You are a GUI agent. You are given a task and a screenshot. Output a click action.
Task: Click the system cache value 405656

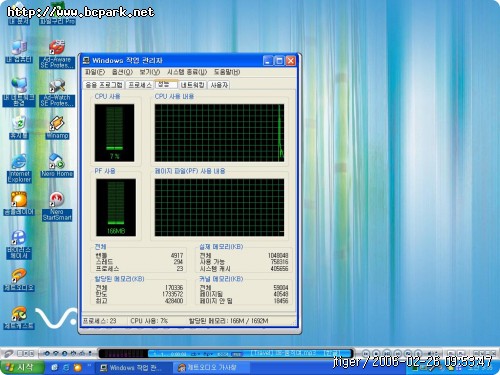click(x=279, y=268)
